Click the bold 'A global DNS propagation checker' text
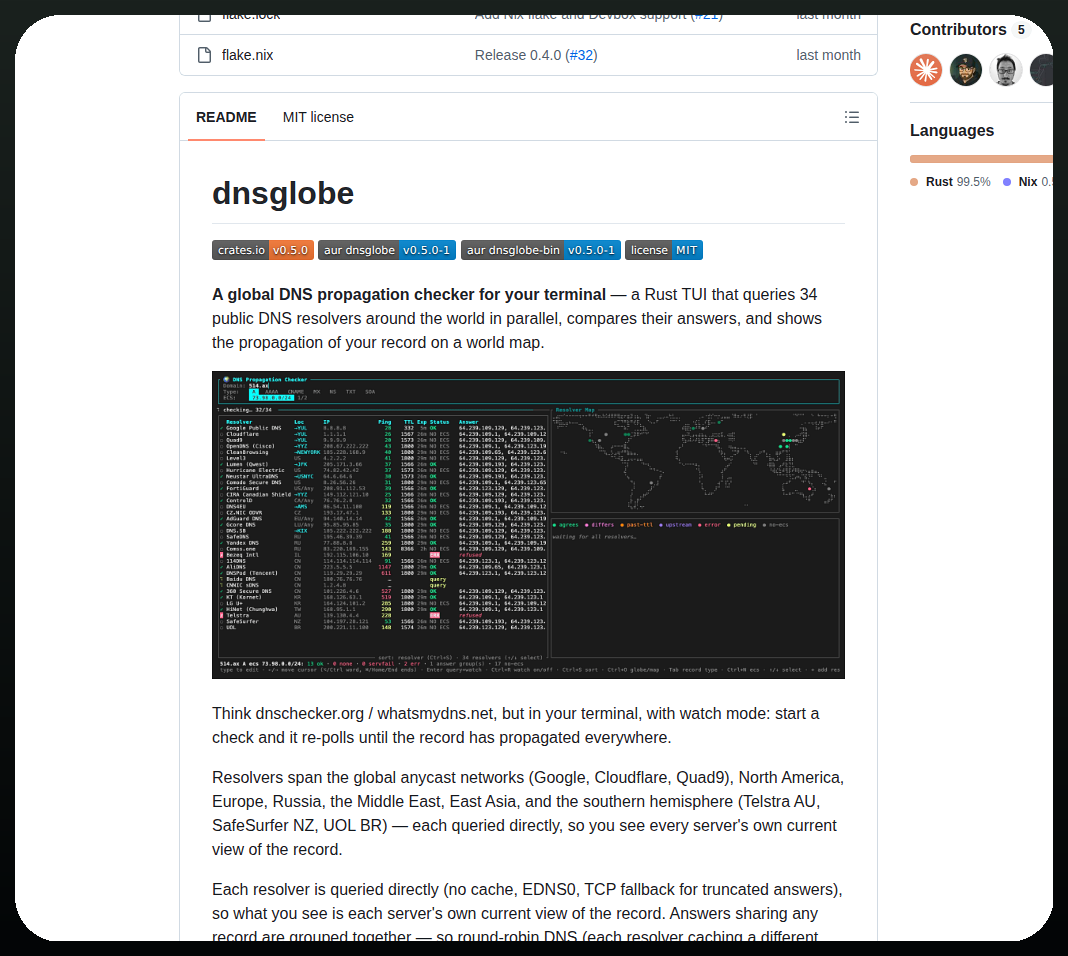Viewport: 1068px width, 956px height. pos(409,294)
